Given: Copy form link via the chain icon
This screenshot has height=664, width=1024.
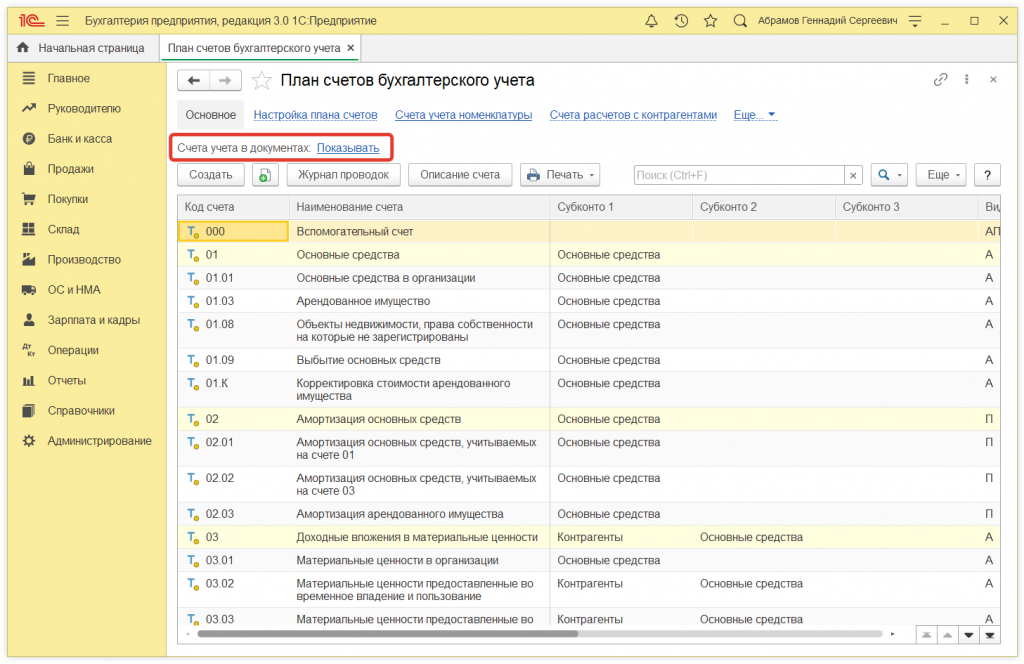Looking at the screenshot, I should (941, 79).
